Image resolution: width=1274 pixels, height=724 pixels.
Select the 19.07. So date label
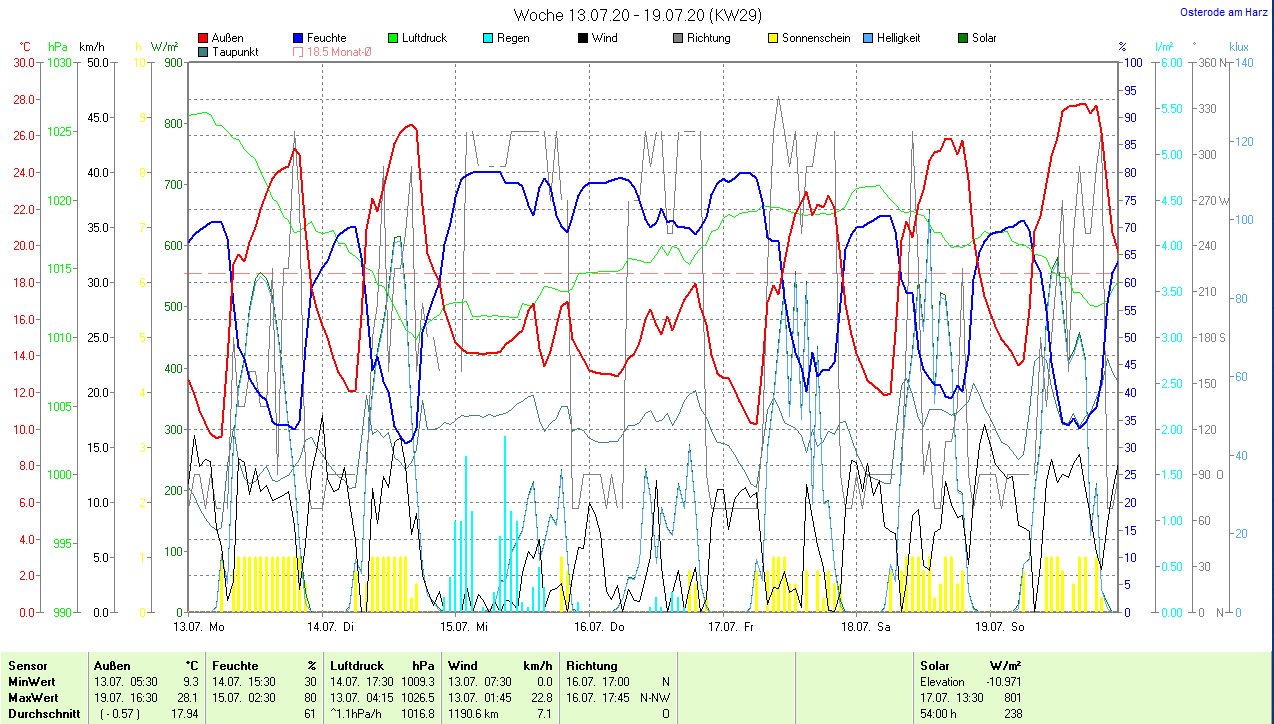click(x=997, y=627)
